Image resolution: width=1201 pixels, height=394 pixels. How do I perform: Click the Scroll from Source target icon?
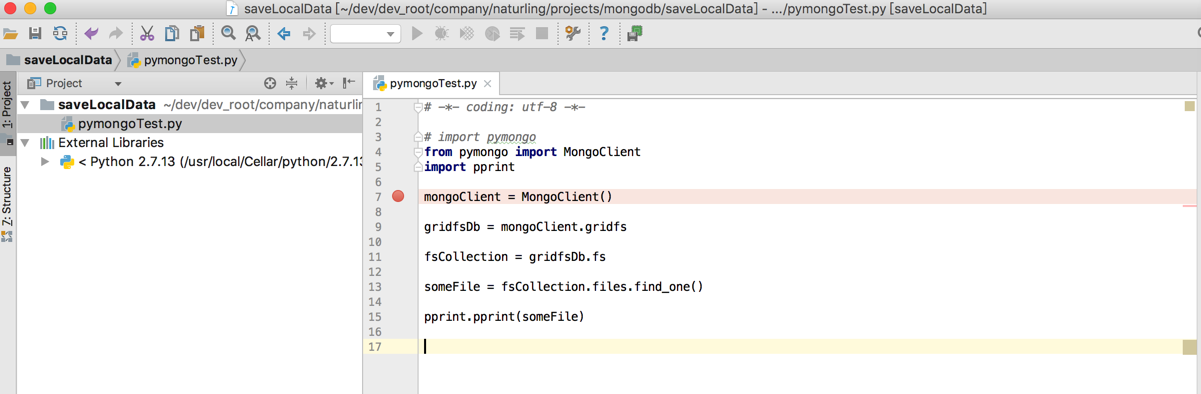tap(269, 84)
